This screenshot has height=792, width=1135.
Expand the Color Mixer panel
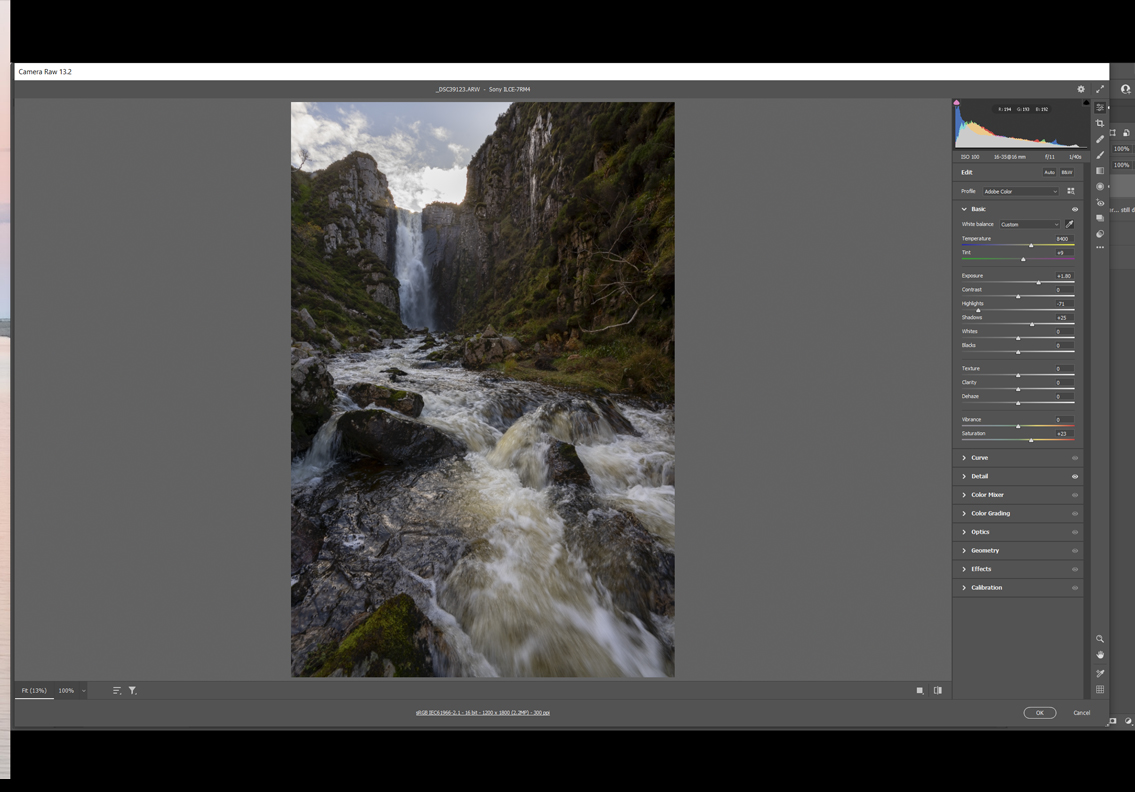tap(987, 495)
